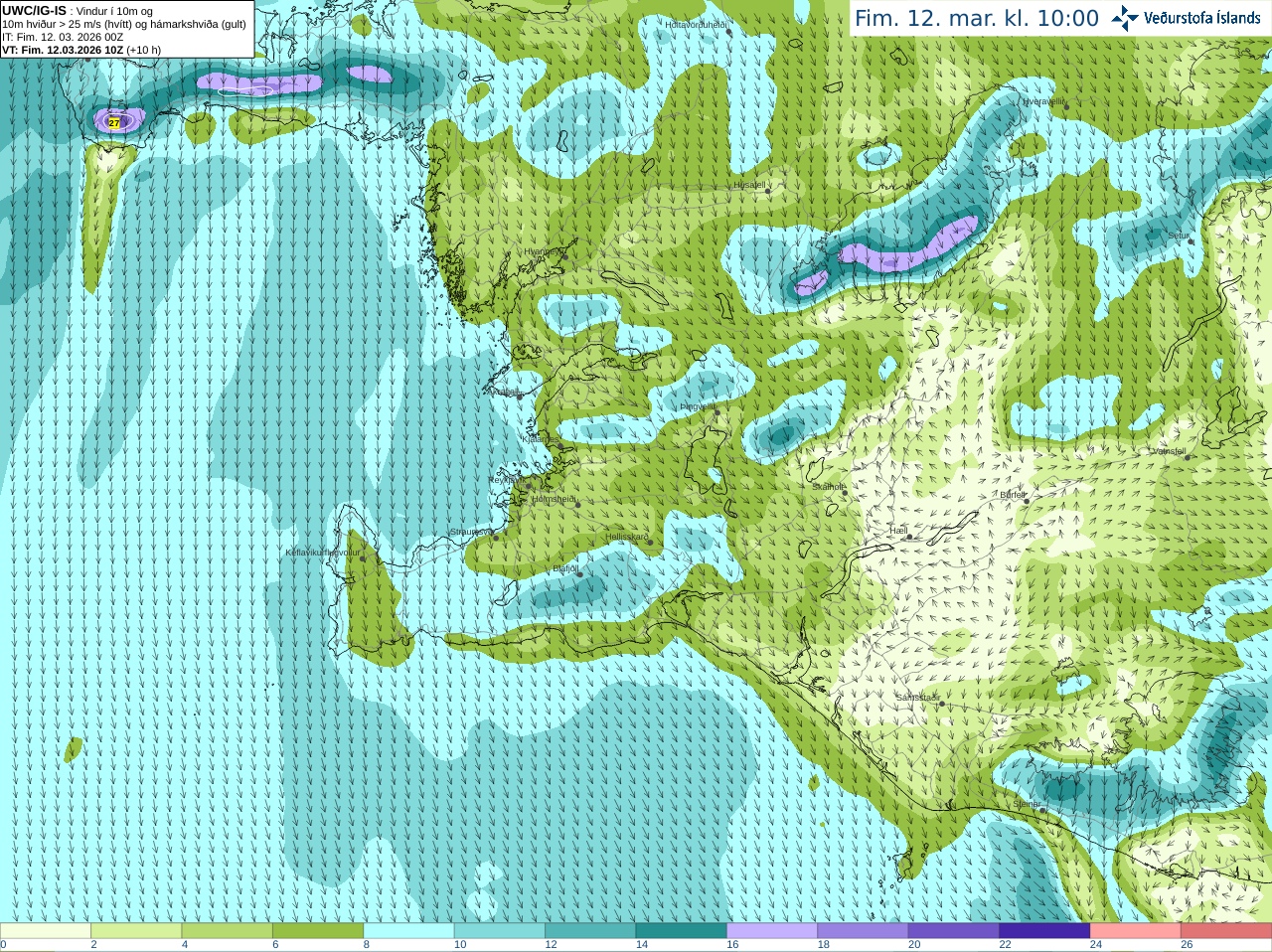Click the Keflavíkurflugvöllur station label
The width and height of the screenshot is (1272, 952).
click(x=323, y=553)
